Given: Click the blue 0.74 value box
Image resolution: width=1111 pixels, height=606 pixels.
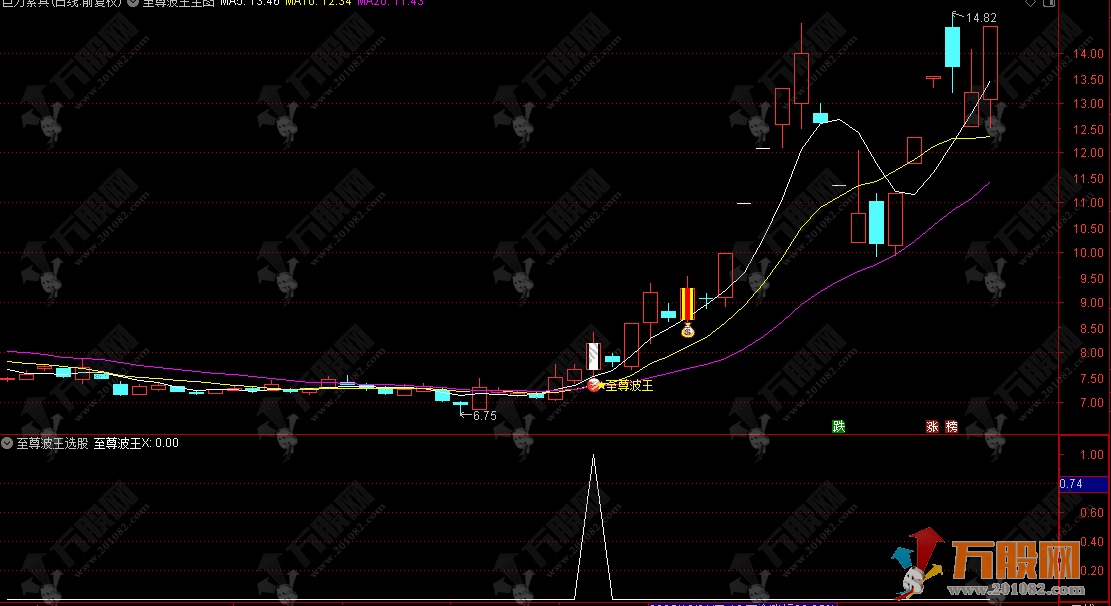Looking at the screenshot, I should pos(1083,484).
